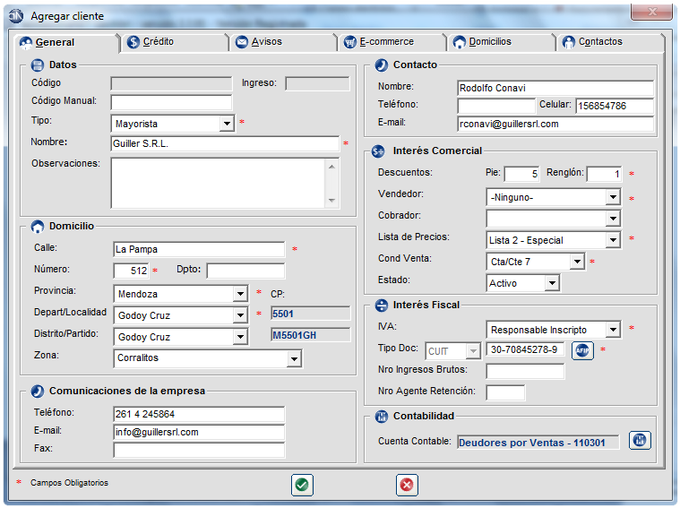Click the company E-mail field info@guillersrl.com

click(x=199, y=432)
